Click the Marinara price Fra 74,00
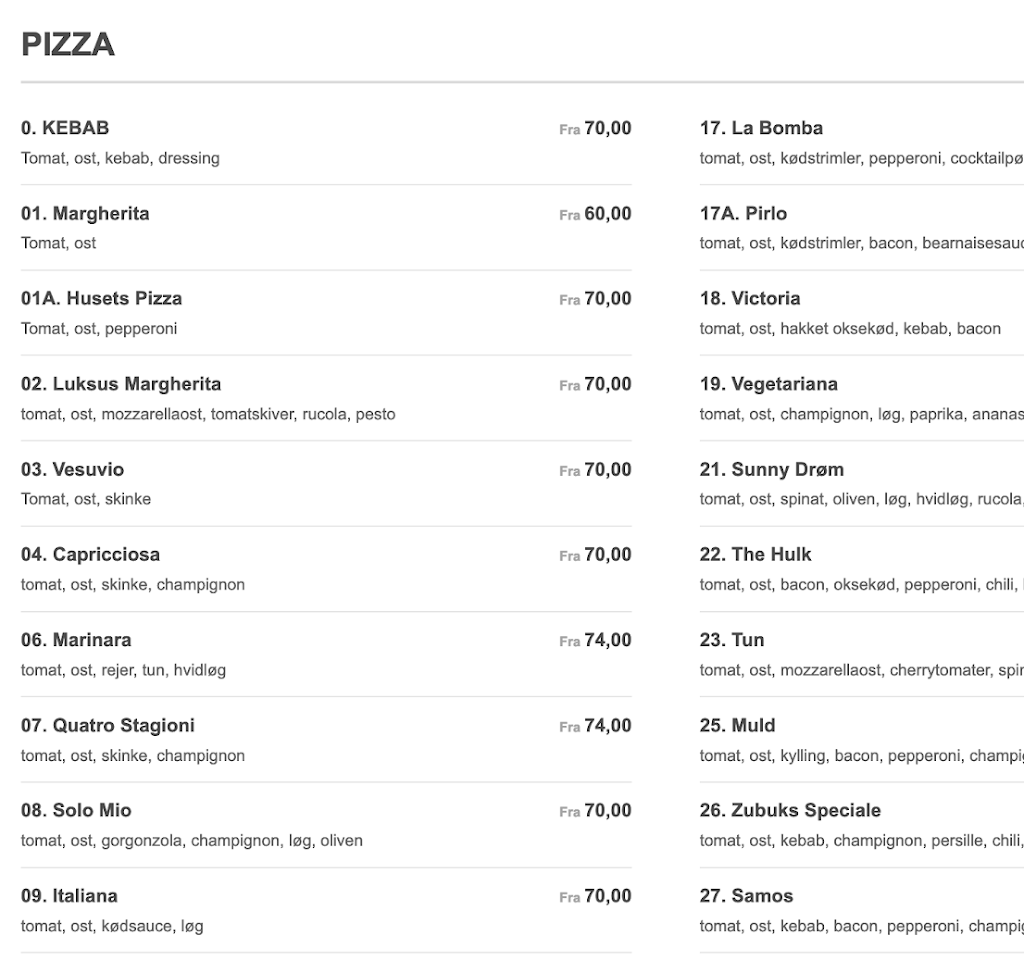Image resolution: width=1024 pixels, height=960 pixels. (x=595, y=640)
